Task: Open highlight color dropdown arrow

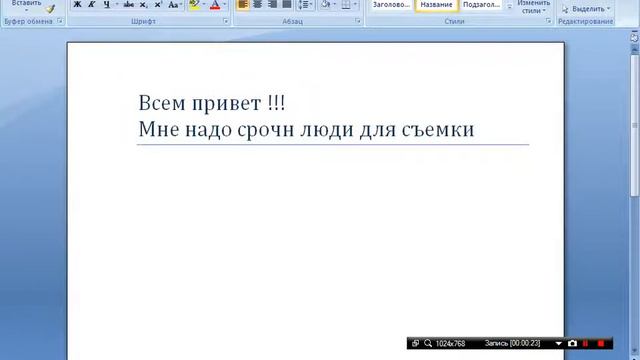Action: 204,5
